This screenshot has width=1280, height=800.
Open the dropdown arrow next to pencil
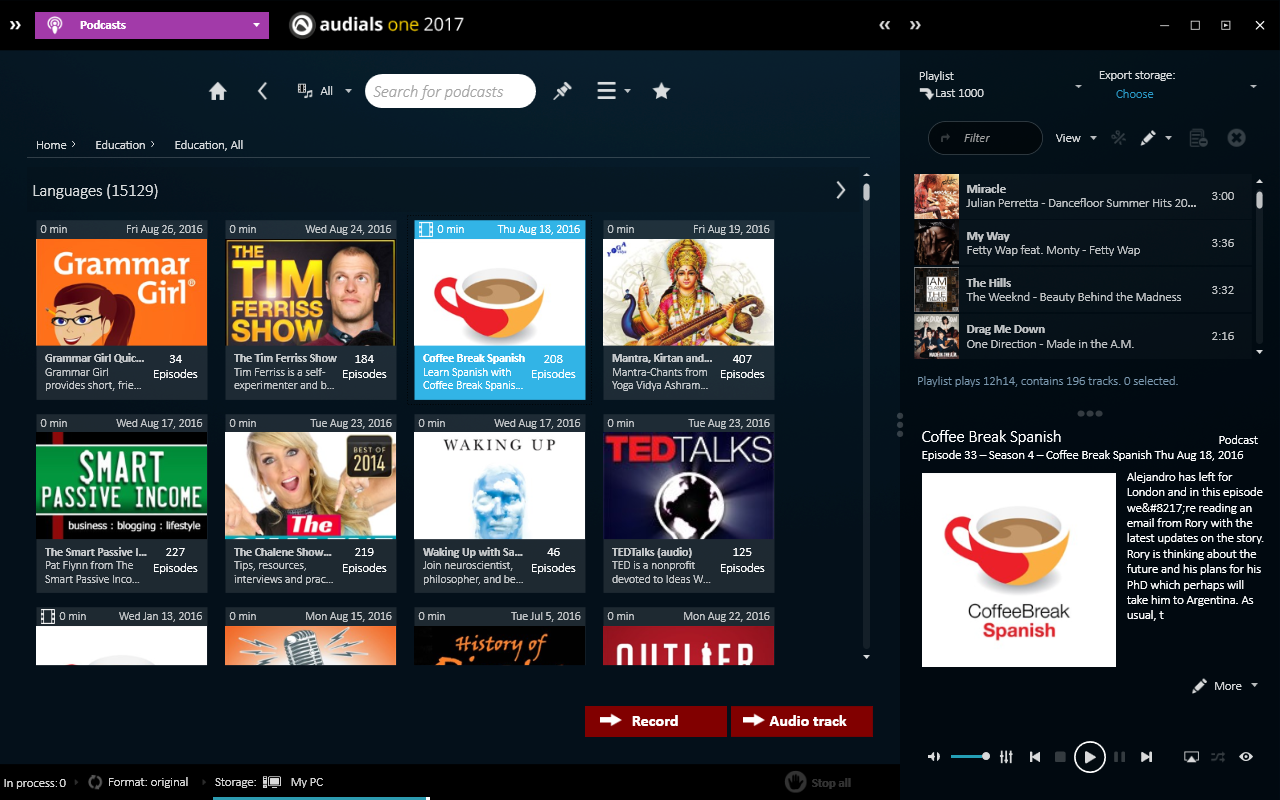[1168, 138]
